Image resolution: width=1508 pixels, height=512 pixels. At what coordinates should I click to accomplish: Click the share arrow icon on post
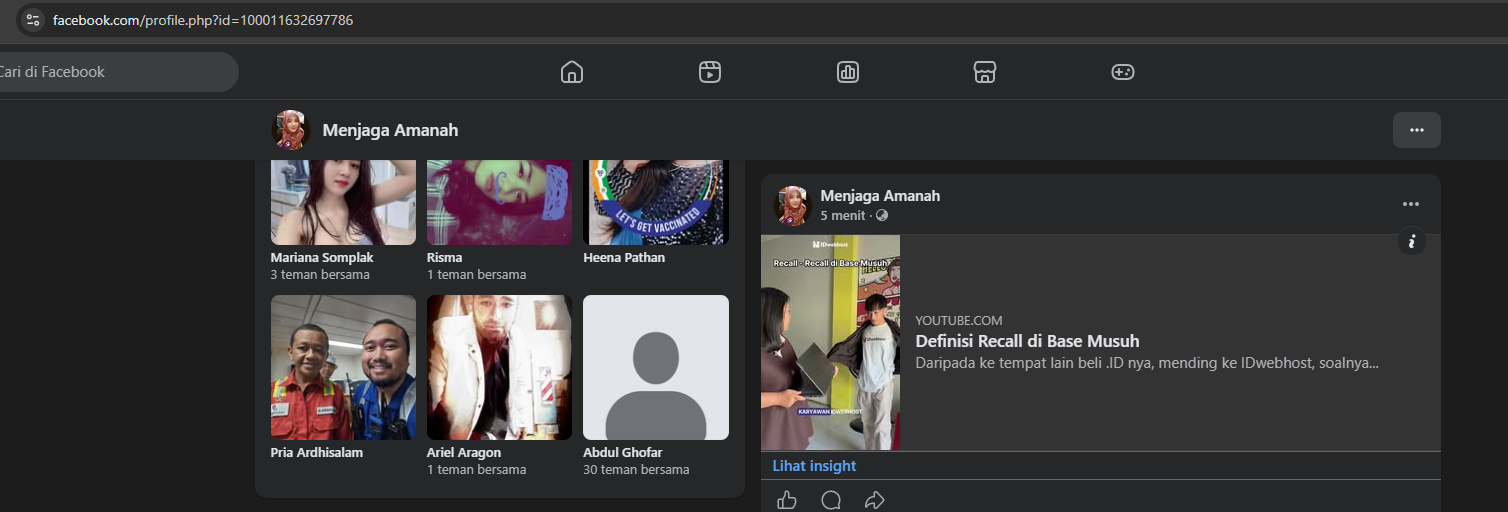pyautogui.click(x=875, y=500)
